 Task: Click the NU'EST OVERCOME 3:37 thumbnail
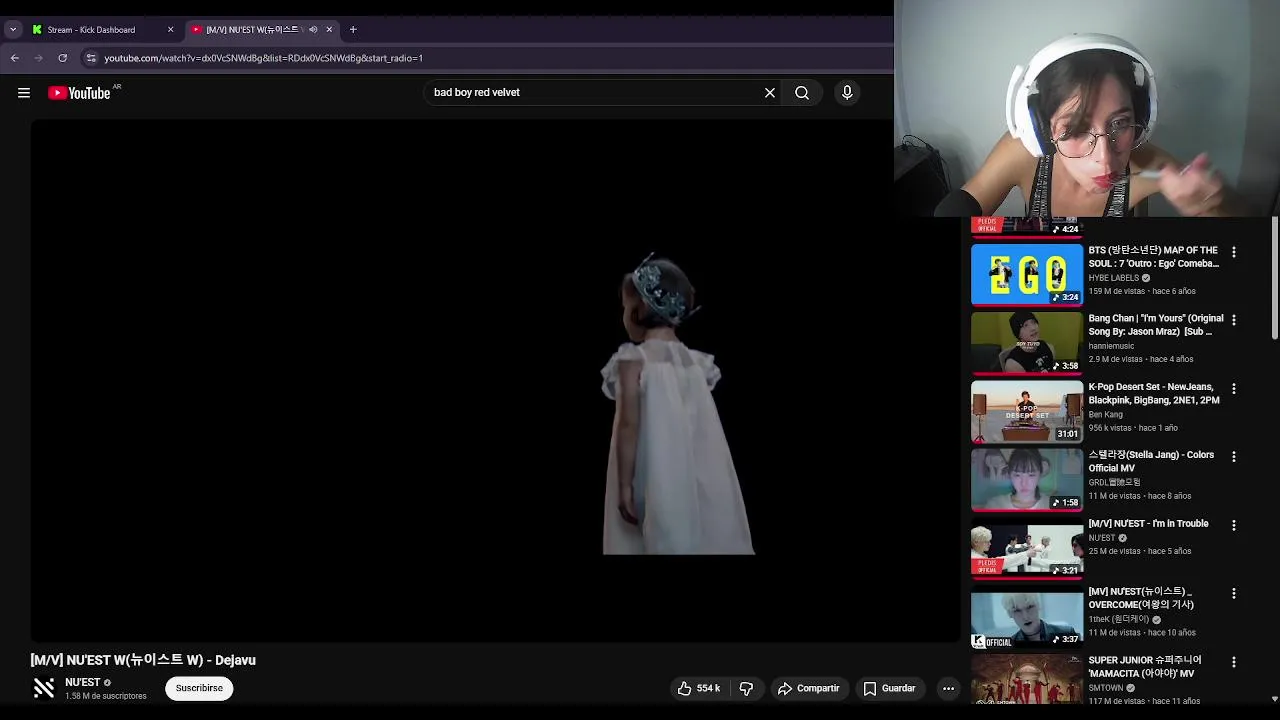coord(1027,616)
